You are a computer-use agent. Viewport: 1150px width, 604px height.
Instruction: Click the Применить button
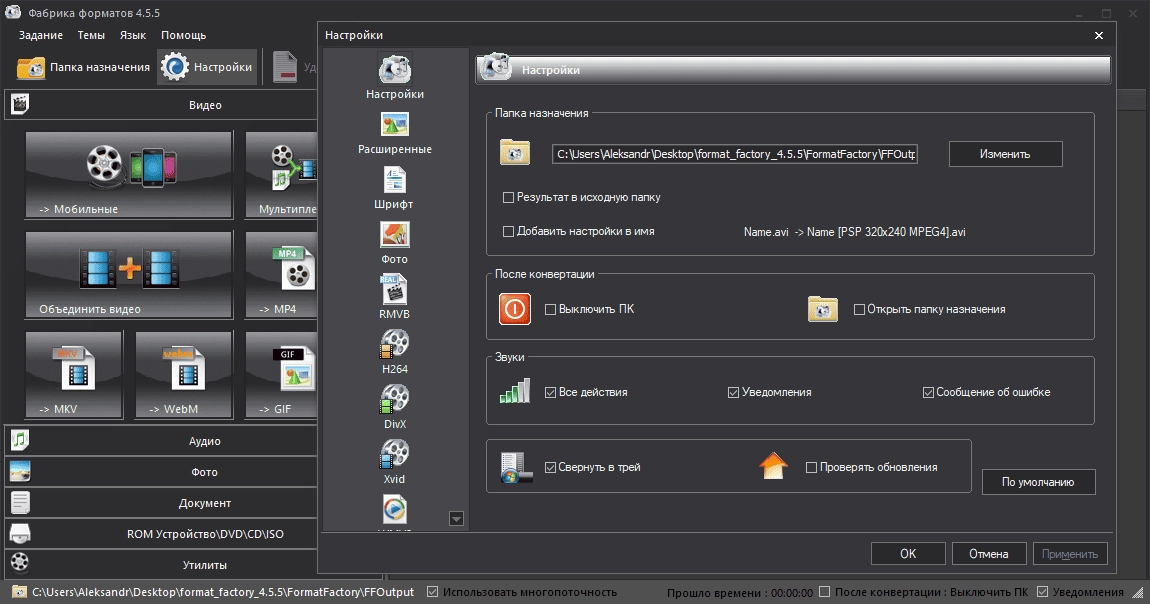point(1070,553)
